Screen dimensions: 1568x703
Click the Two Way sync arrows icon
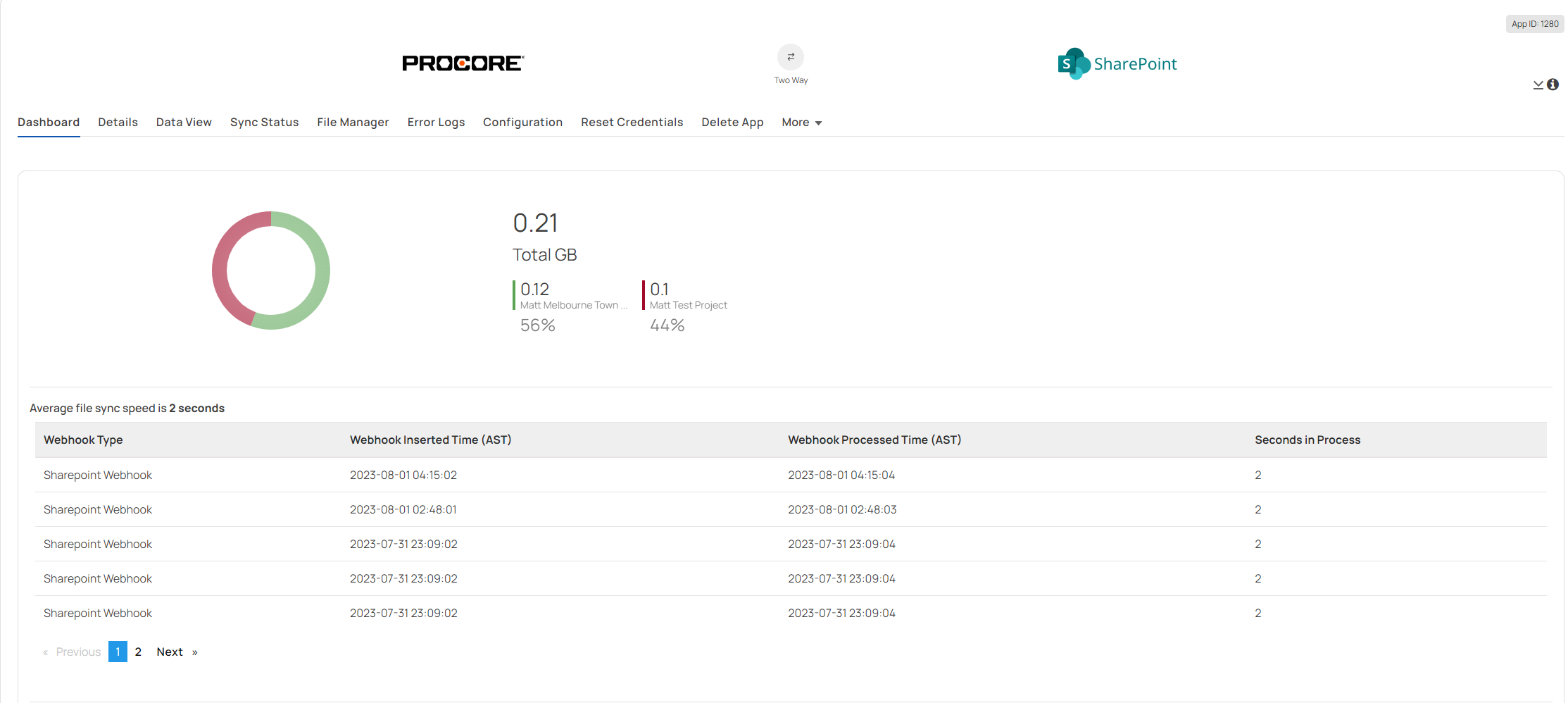[791, 57]
